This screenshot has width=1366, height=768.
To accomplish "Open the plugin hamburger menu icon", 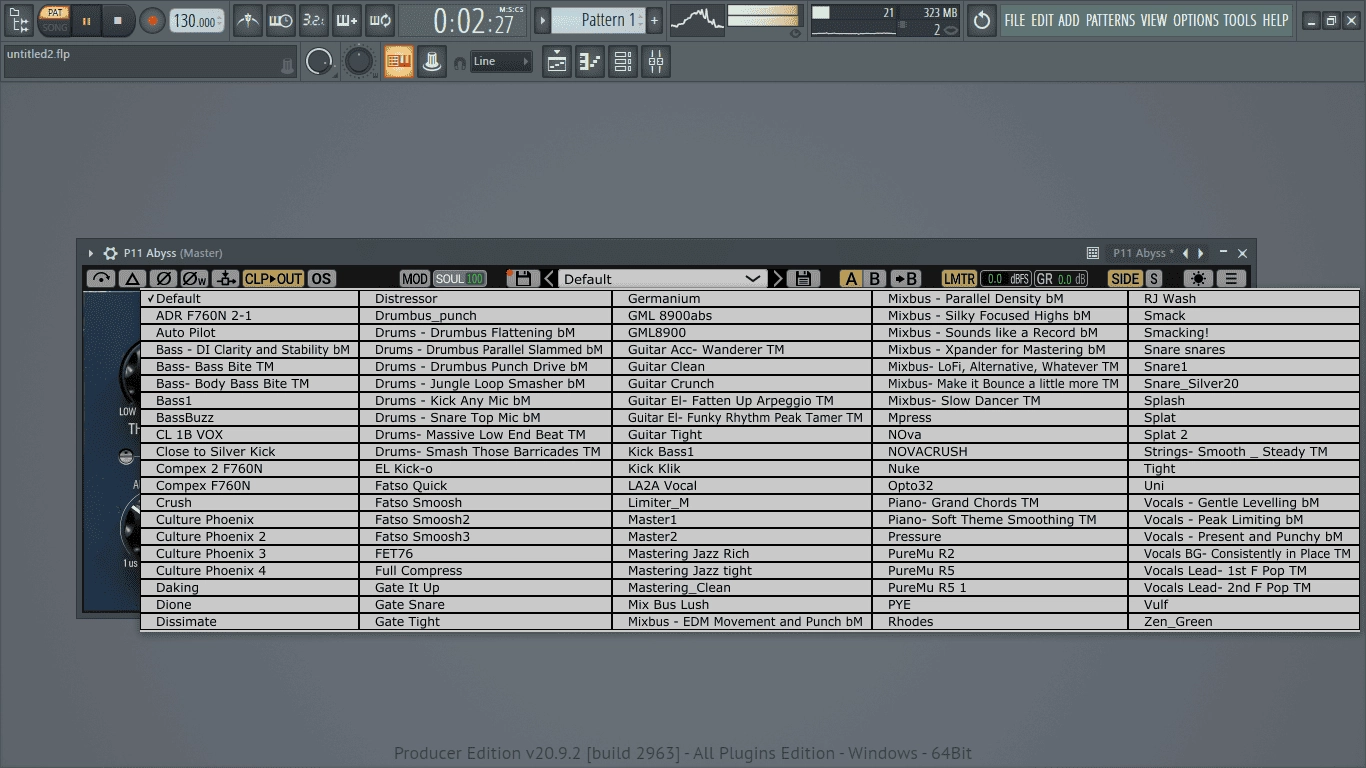I will pos(1231,279).
